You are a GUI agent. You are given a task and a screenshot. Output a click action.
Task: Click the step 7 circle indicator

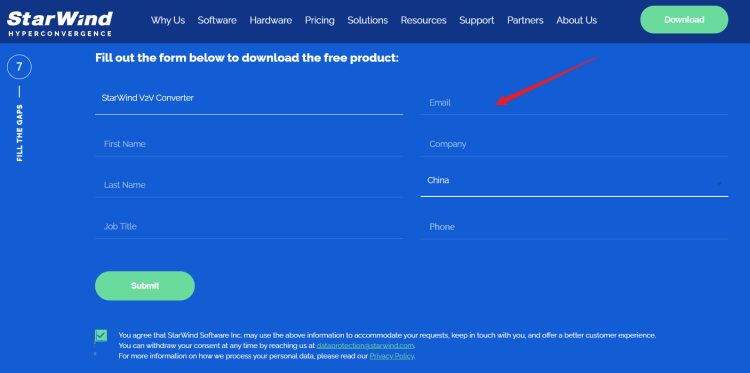[x=19, y=67]
